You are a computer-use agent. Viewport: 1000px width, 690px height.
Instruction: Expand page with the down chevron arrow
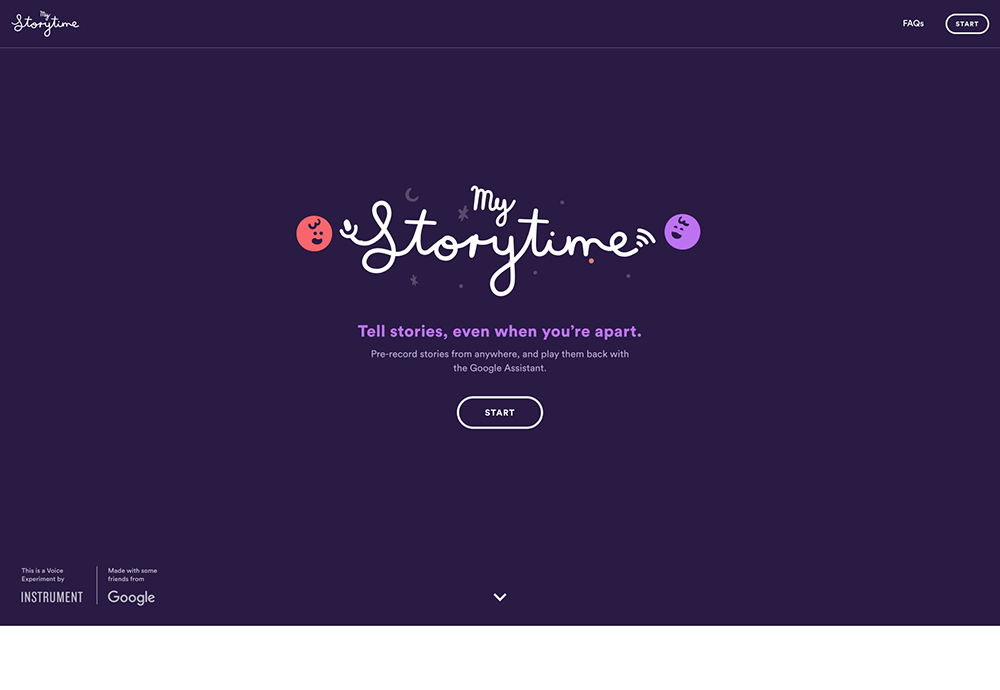[x=500, y=598]
